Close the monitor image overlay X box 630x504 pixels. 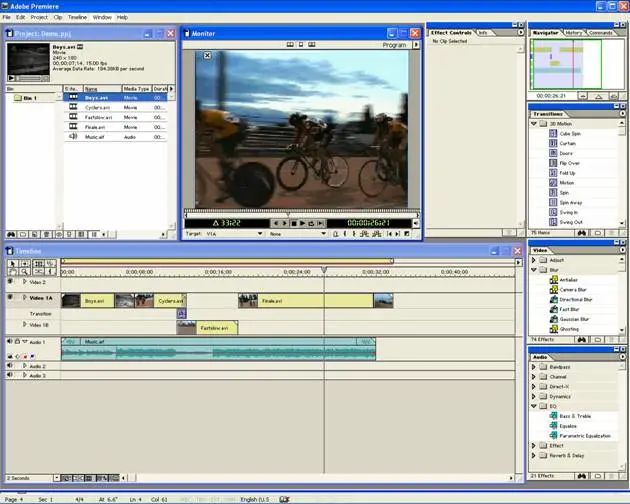pyautogui.click(x=207, y=55)
